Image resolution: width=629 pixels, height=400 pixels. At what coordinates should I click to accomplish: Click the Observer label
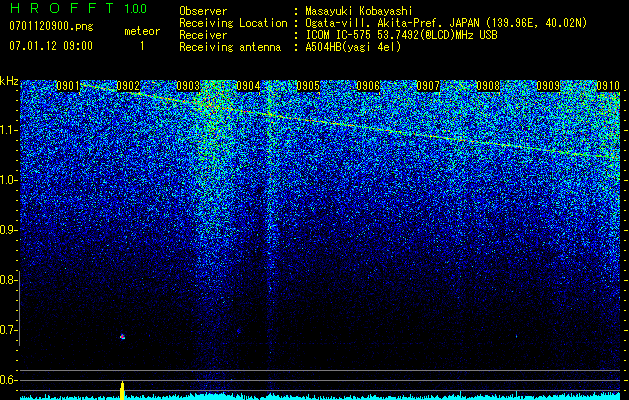tap(203, 11)
